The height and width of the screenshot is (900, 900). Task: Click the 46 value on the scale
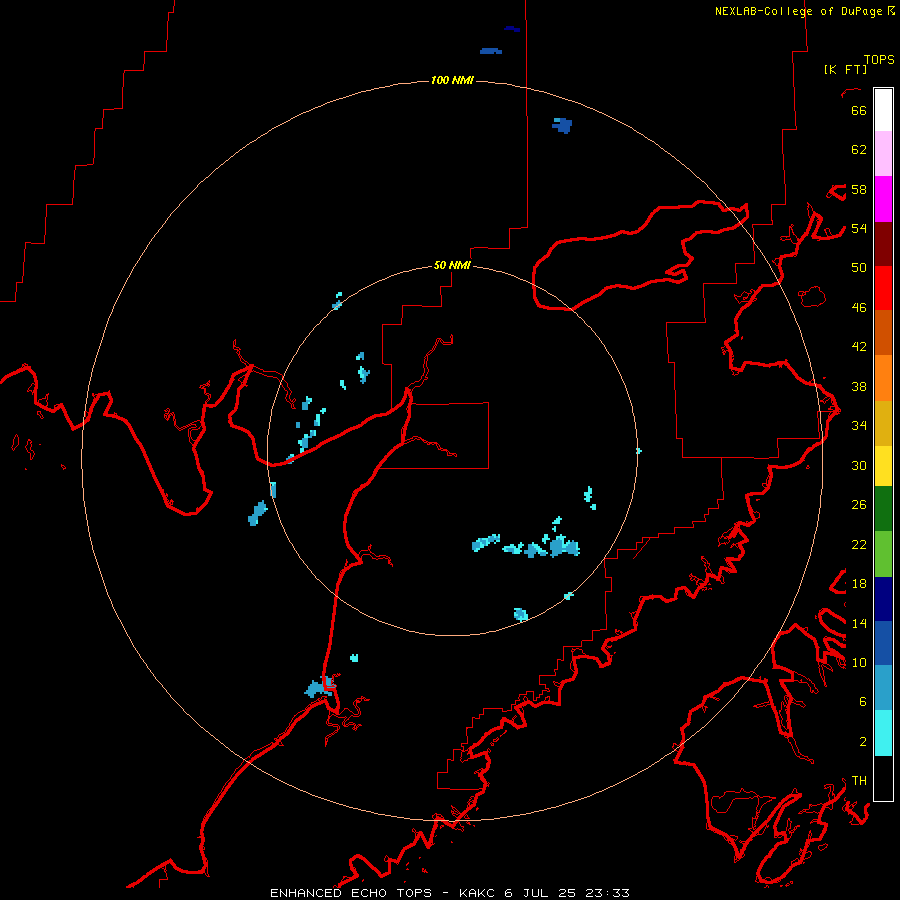tap(859, 308)
